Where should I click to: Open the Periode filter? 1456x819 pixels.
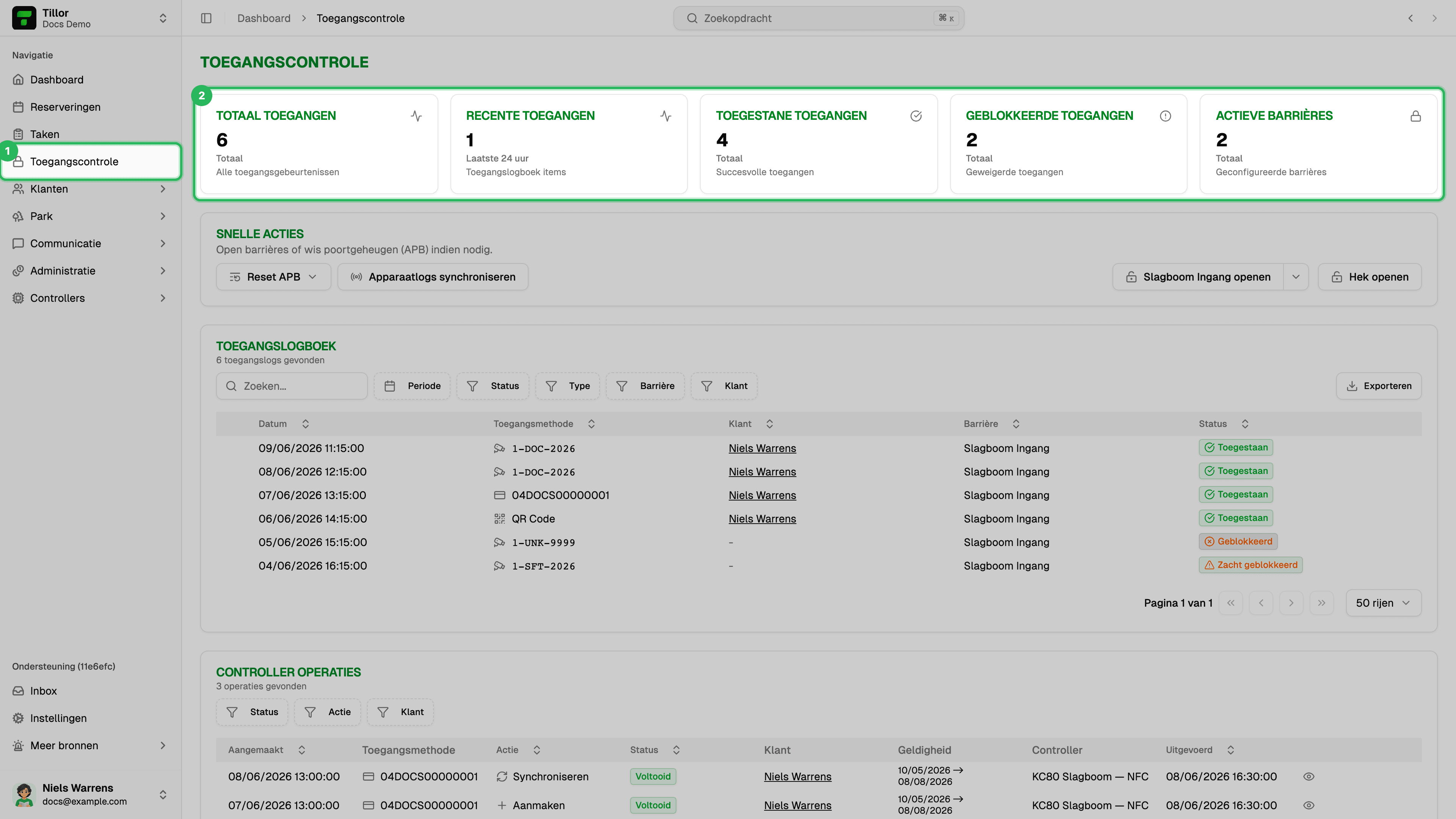click(412, 386)
